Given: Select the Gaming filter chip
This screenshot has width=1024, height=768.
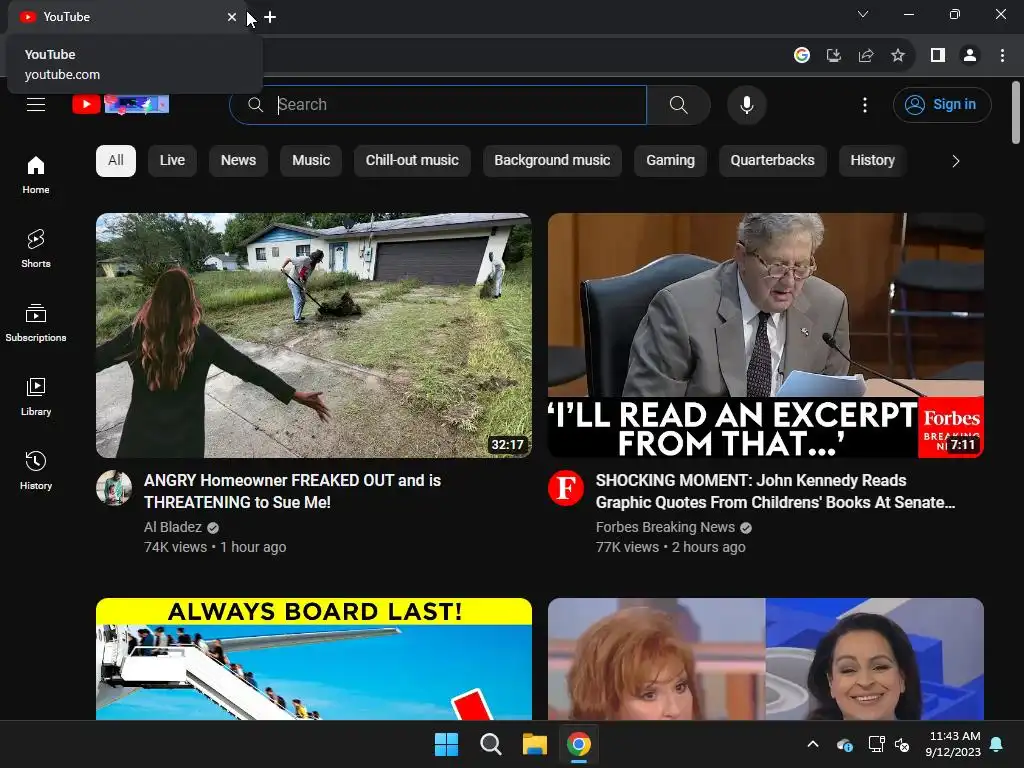Looking at the screenshot, I should 671,161.
